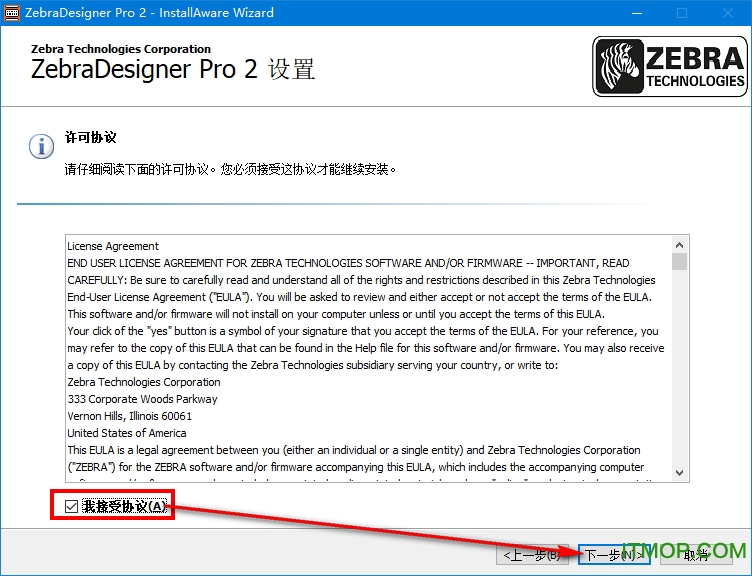The width and height of the screenshot is (752, 576).
Task: Click 'Vernon Hills, Illinois 60061' line
Action: [129, 416]
